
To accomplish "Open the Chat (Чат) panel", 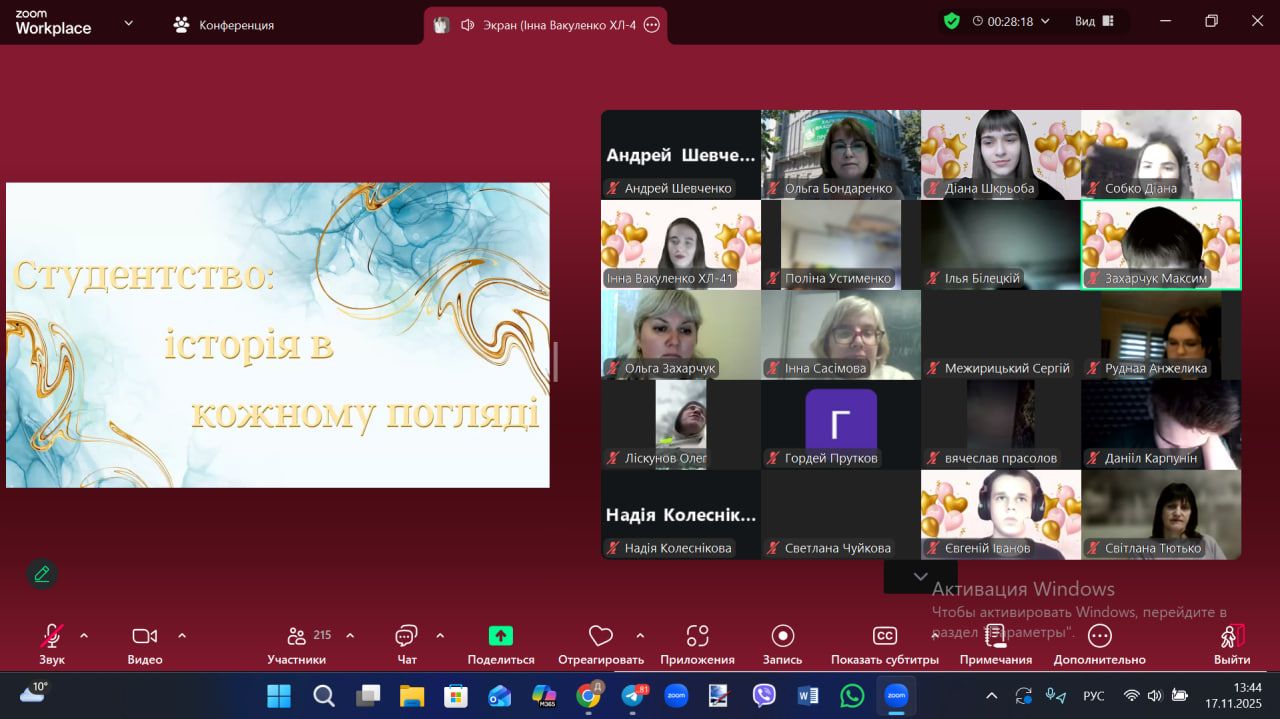I will click(406, 636).
